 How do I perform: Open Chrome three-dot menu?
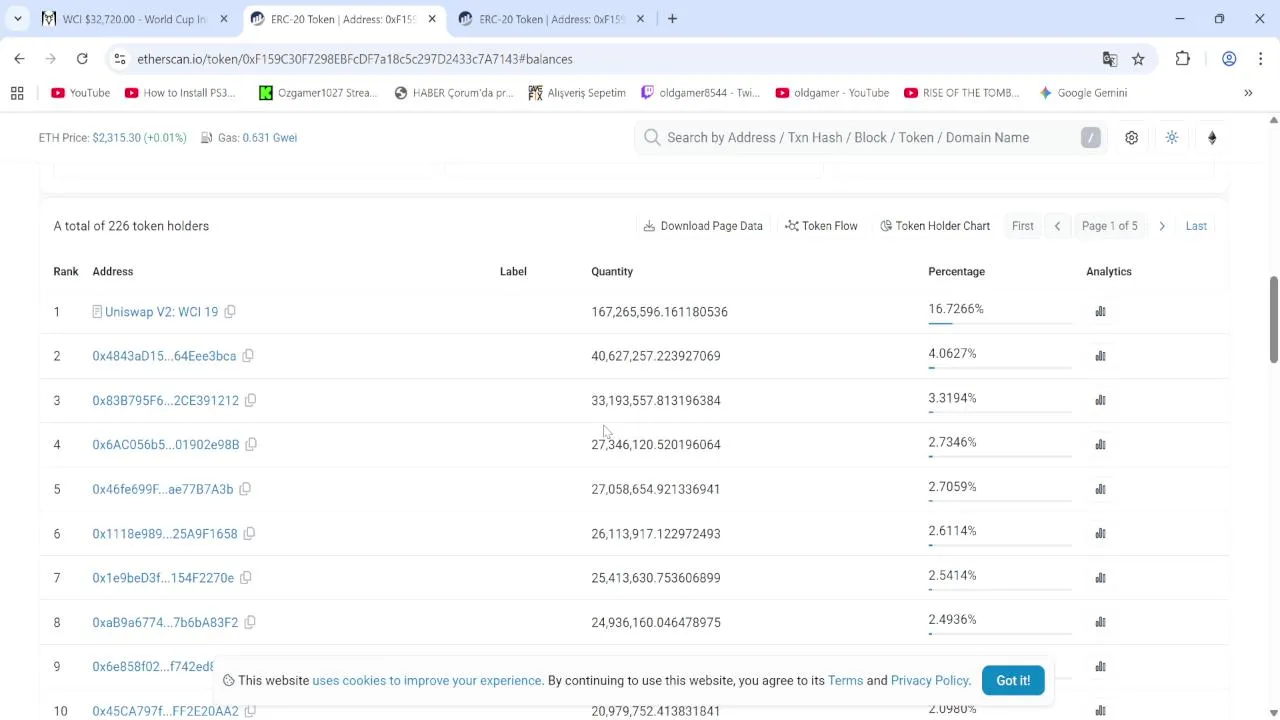(x=1259, y=59)
